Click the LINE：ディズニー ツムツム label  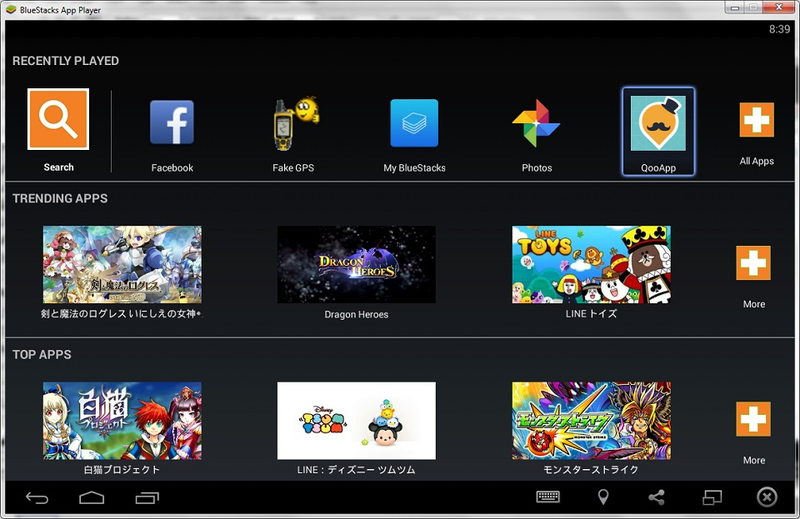point(356,469)
